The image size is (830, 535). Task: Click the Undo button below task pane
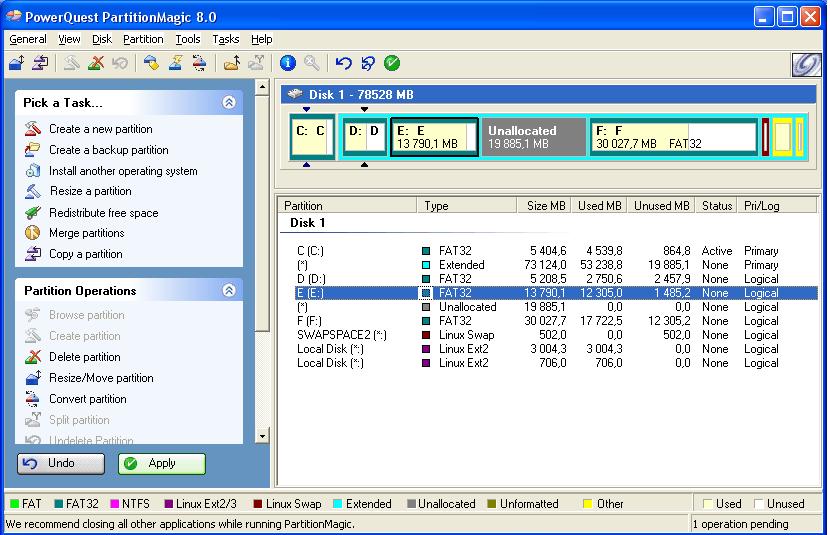coord(61,464)
